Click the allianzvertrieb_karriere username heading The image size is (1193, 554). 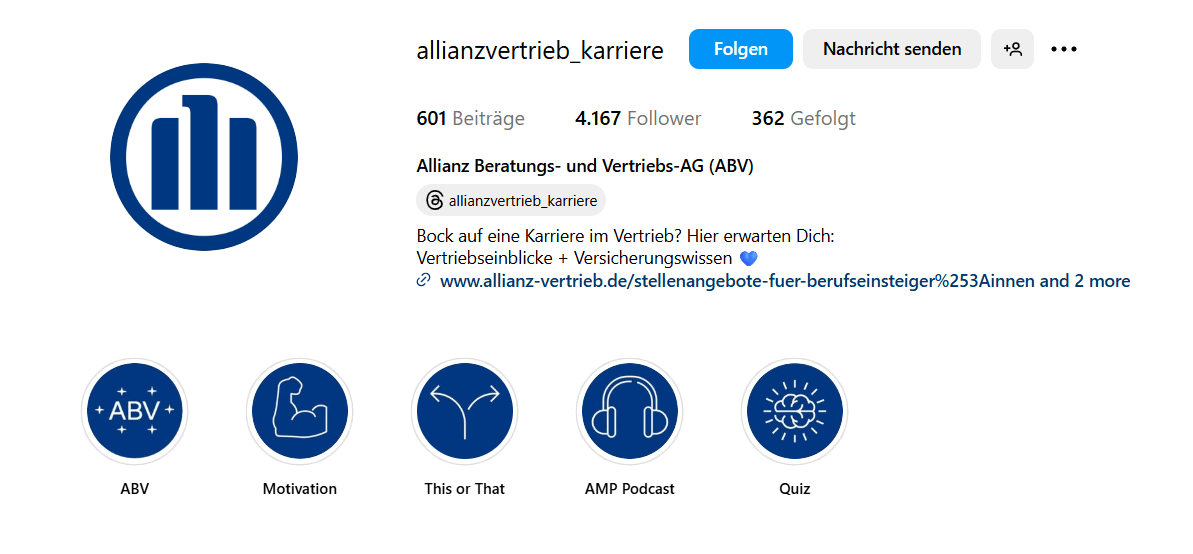pos(540,51)
